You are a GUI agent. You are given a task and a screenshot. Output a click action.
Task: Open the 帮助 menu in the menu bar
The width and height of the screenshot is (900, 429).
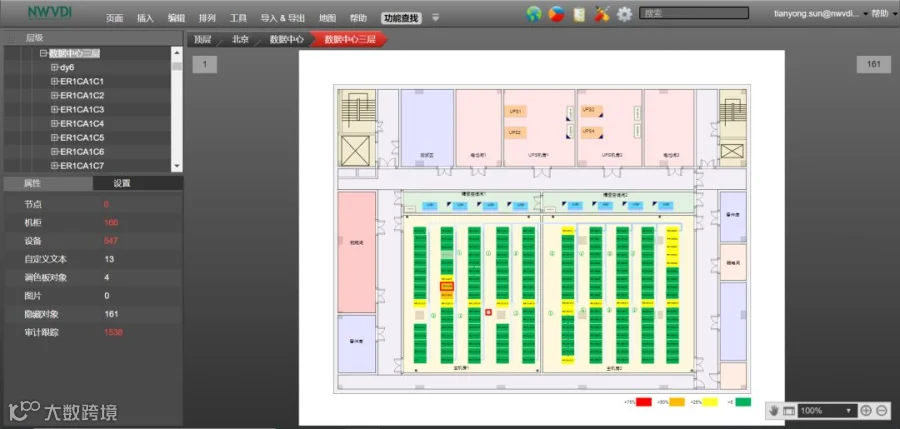point(358,18)
